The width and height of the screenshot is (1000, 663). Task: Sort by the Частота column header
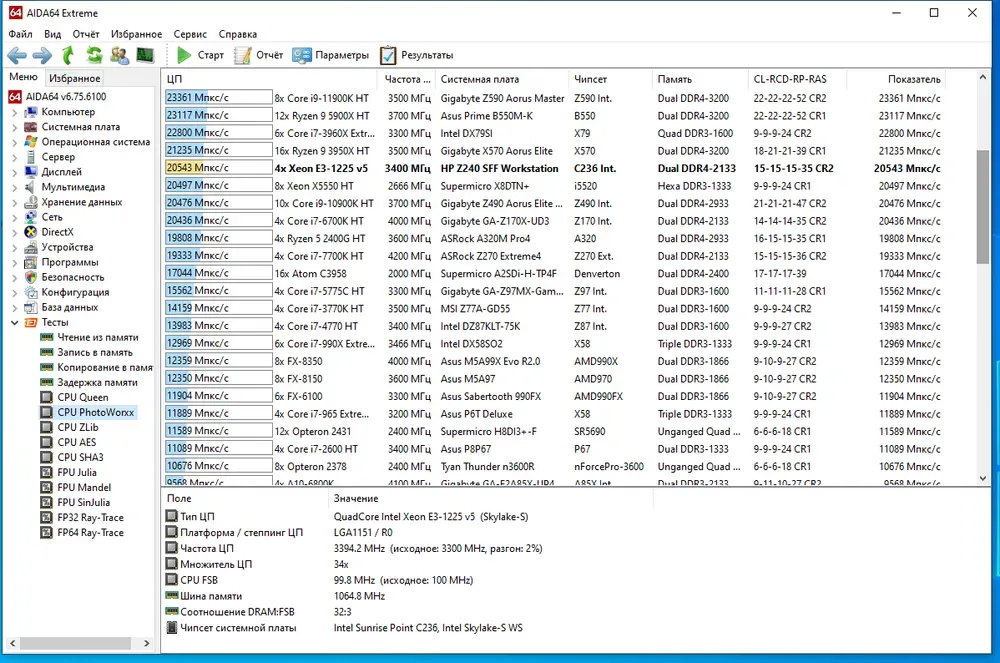point(407,79)
